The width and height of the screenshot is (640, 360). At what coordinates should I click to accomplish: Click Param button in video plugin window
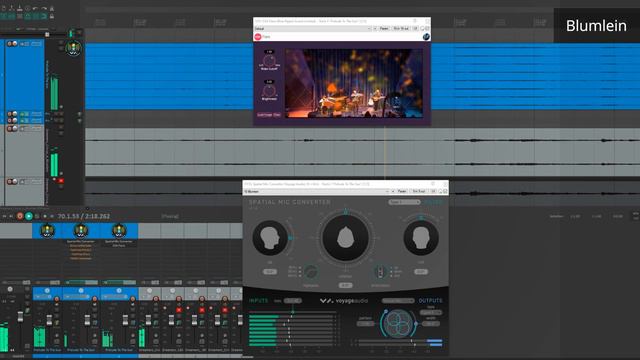pyautogui.click(x=384, y=29)
